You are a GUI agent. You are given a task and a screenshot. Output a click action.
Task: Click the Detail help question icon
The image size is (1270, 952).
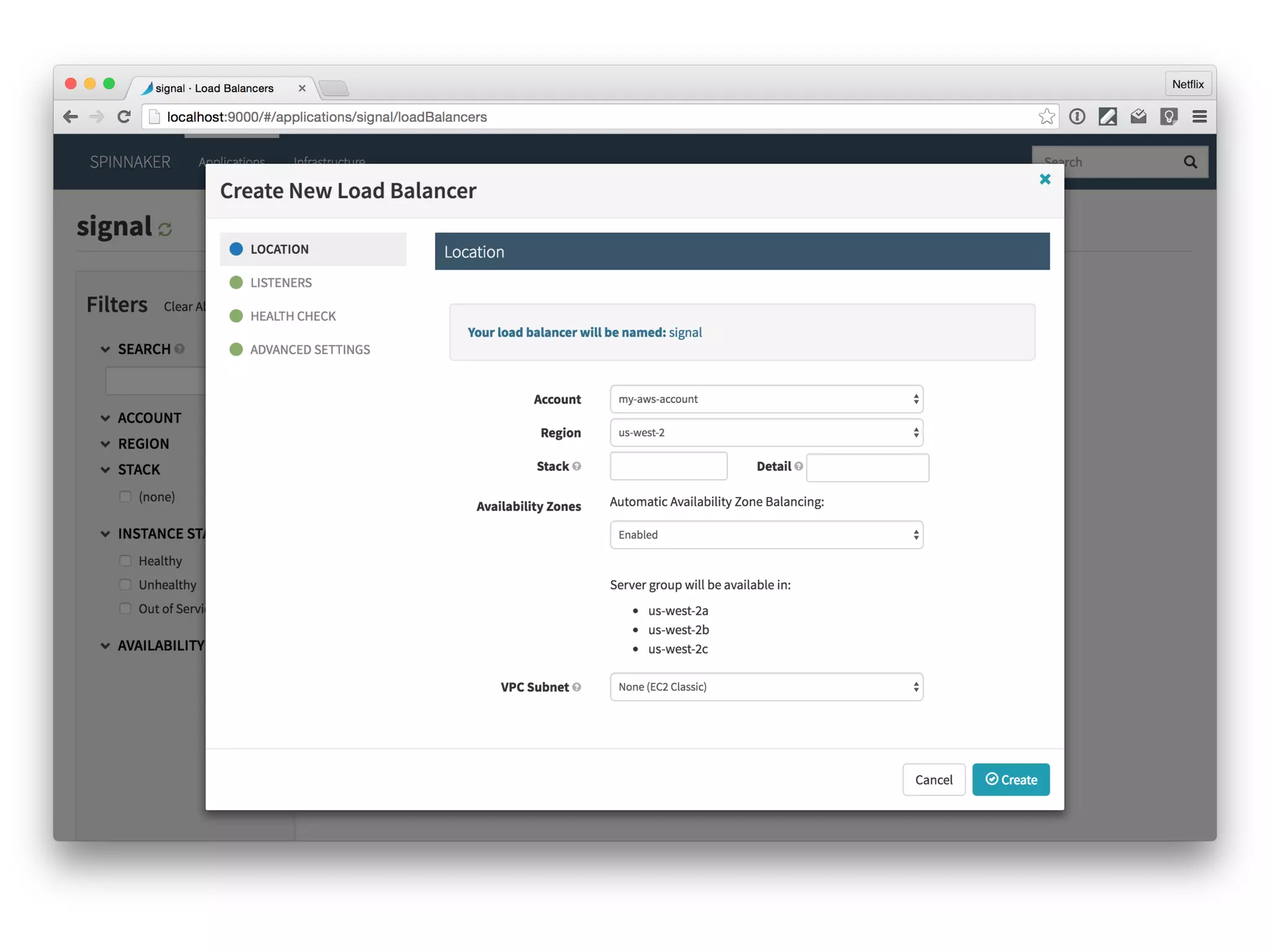point(799,466)
